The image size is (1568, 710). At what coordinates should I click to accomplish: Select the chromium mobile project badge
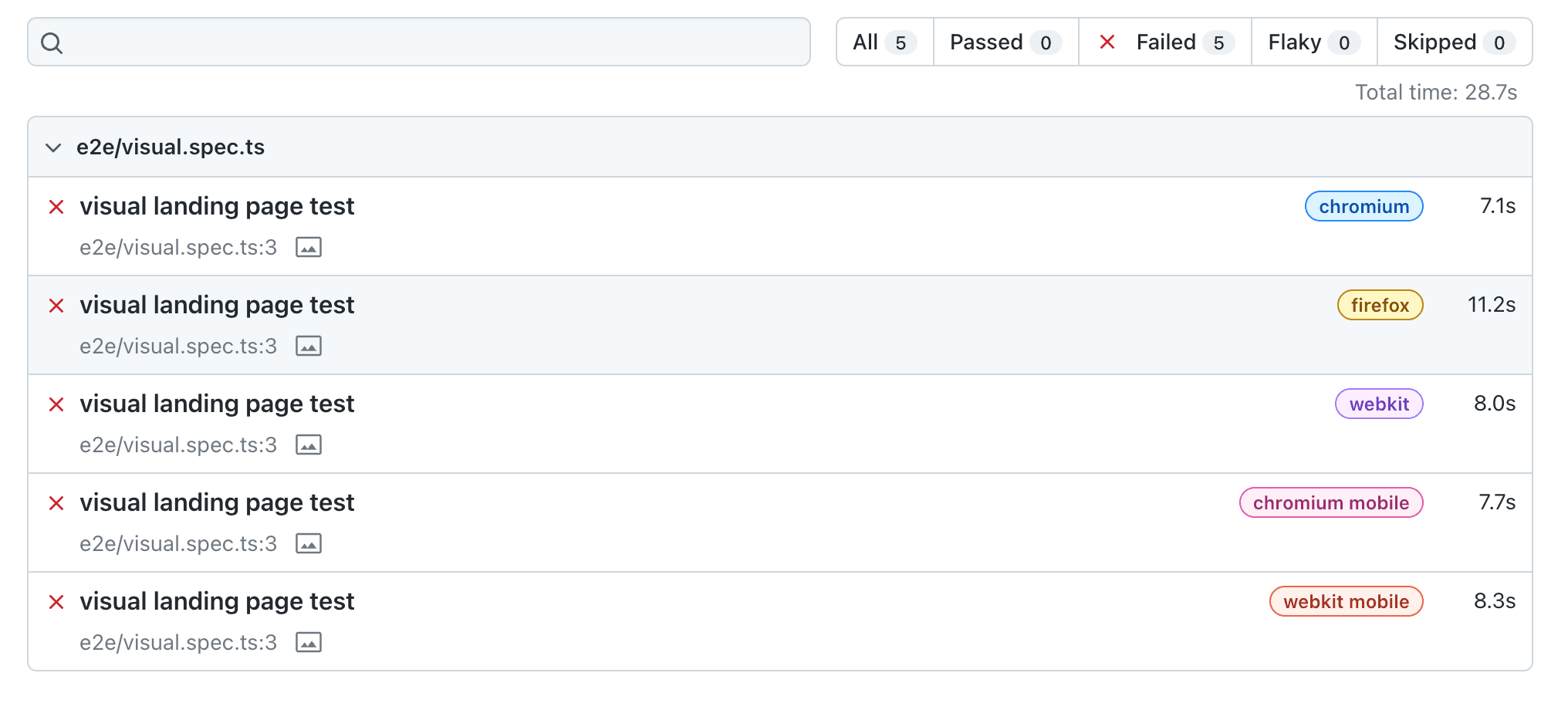pos(1330,503)
